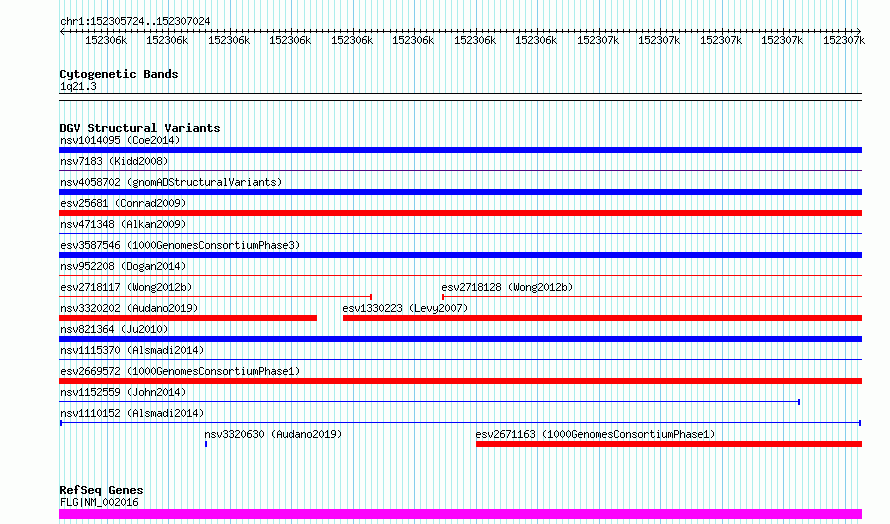This screenshot has height=524, width=890.
Task: Click the thin line of nsv7183
Action: point(460,170)
